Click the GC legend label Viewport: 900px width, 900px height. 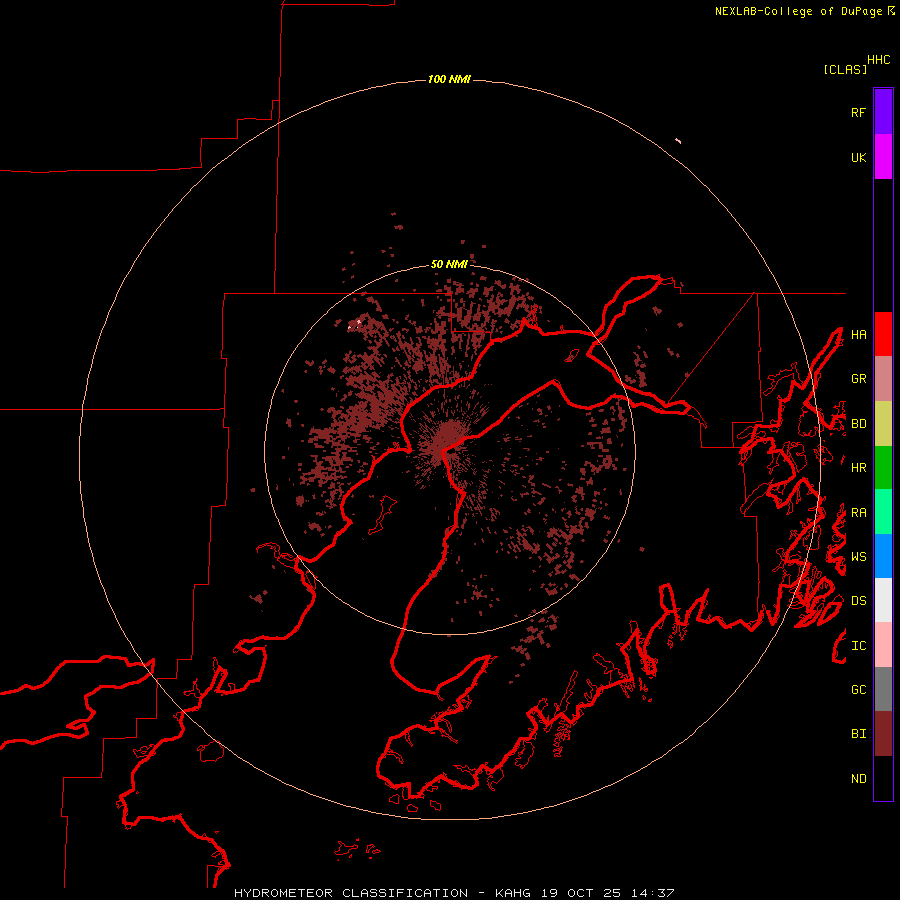click(858, 690)
